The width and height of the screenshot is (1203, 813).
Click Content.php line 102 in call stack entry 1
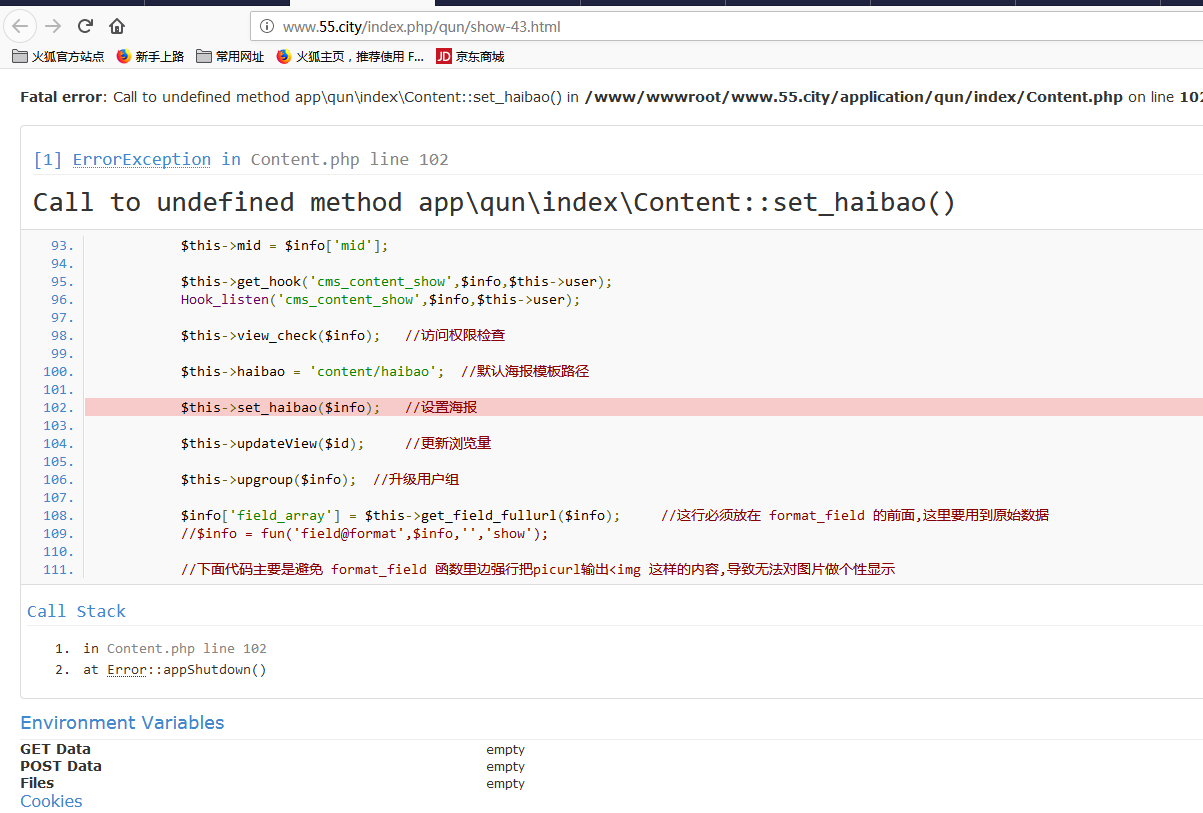click(186, 649)
